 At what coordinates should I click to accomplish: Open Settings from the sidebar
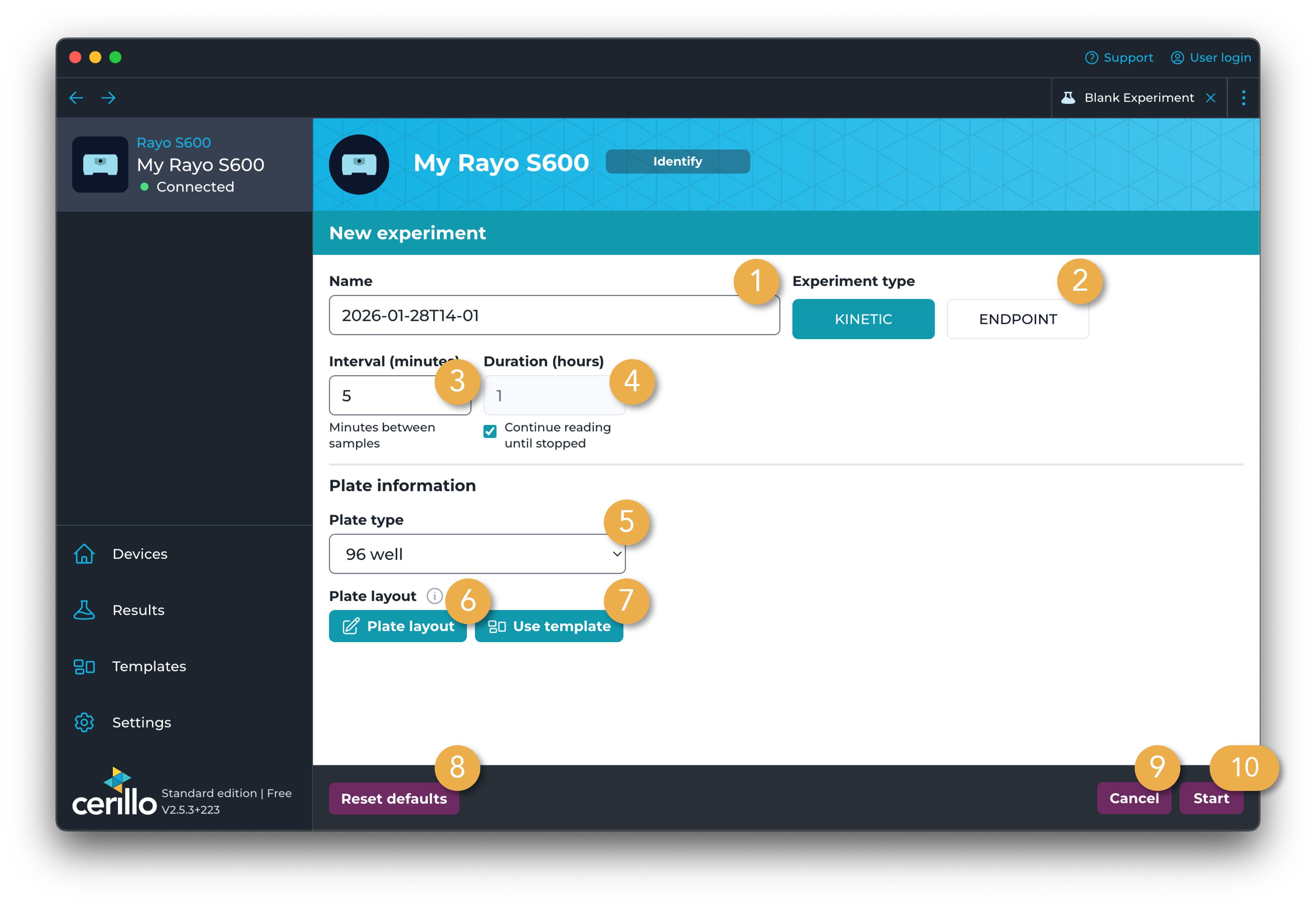tap(141, 723)
